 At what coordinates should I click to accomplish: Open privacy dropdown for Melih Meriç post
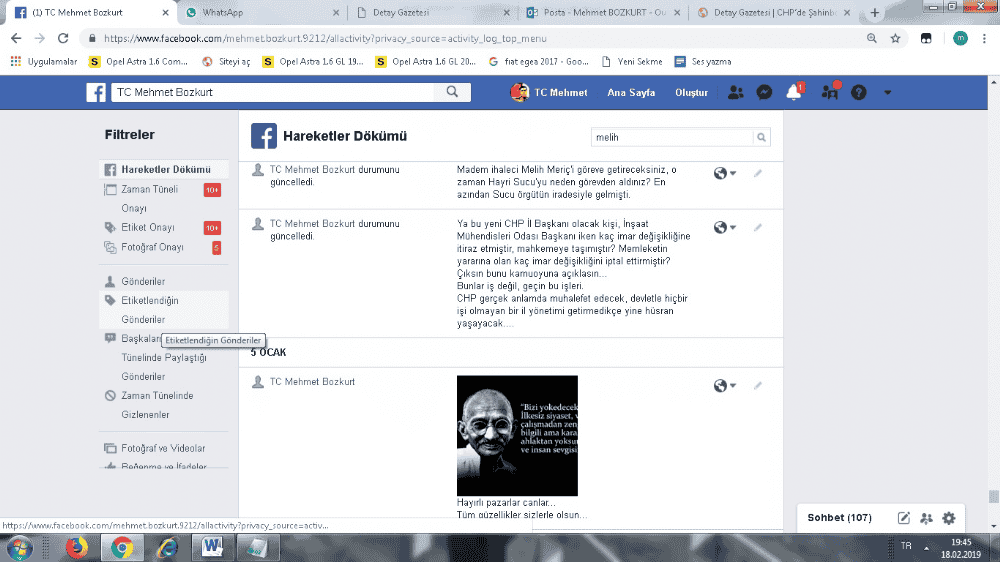[724, 173]
